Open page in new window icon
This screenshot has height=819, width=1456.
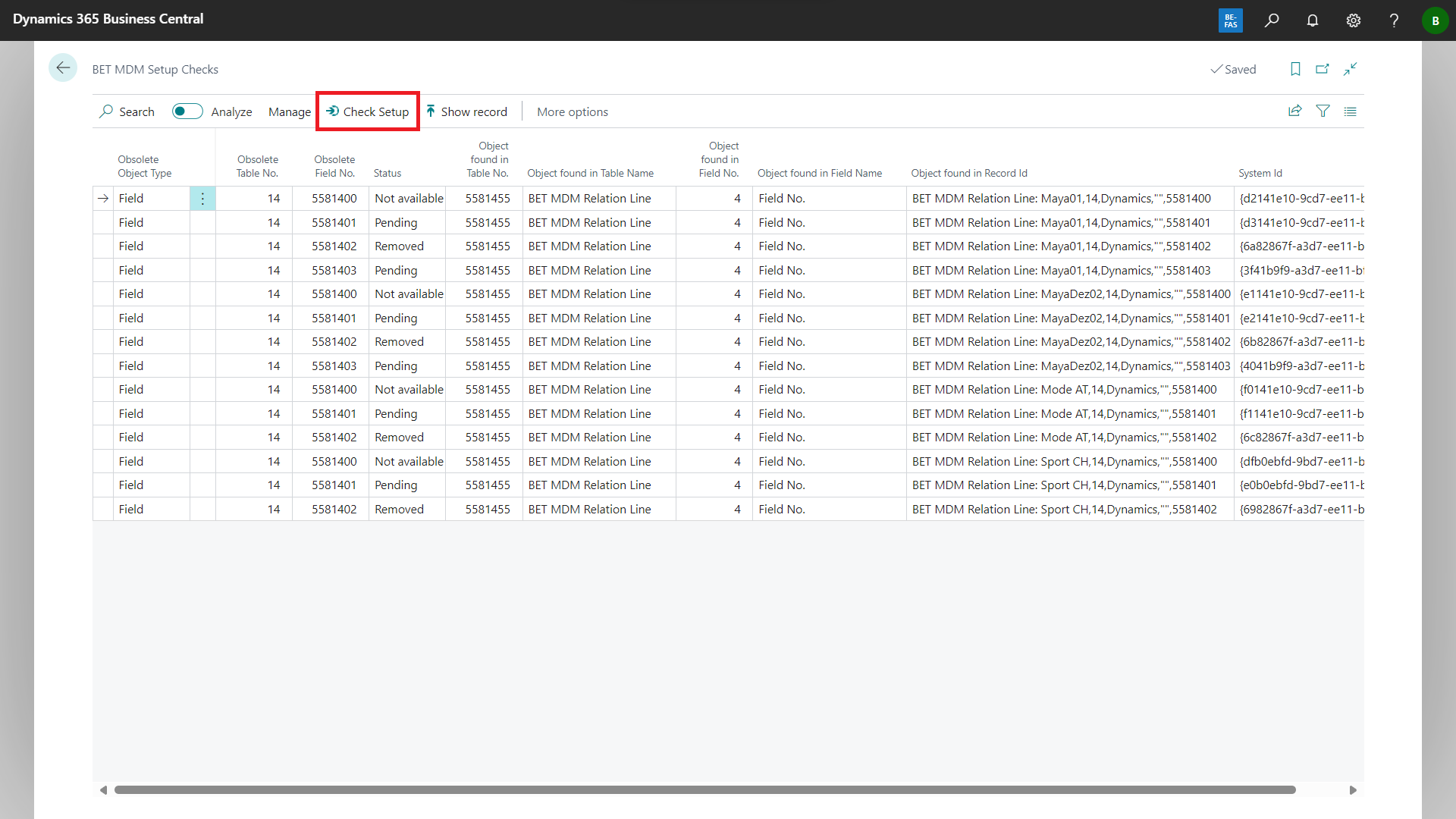1323,69
